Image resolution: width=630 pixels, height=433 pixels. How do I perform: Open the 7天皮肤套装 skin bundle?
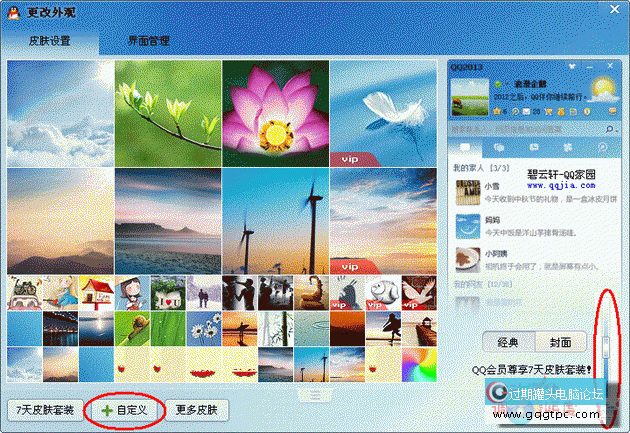[x=43, y=410]
